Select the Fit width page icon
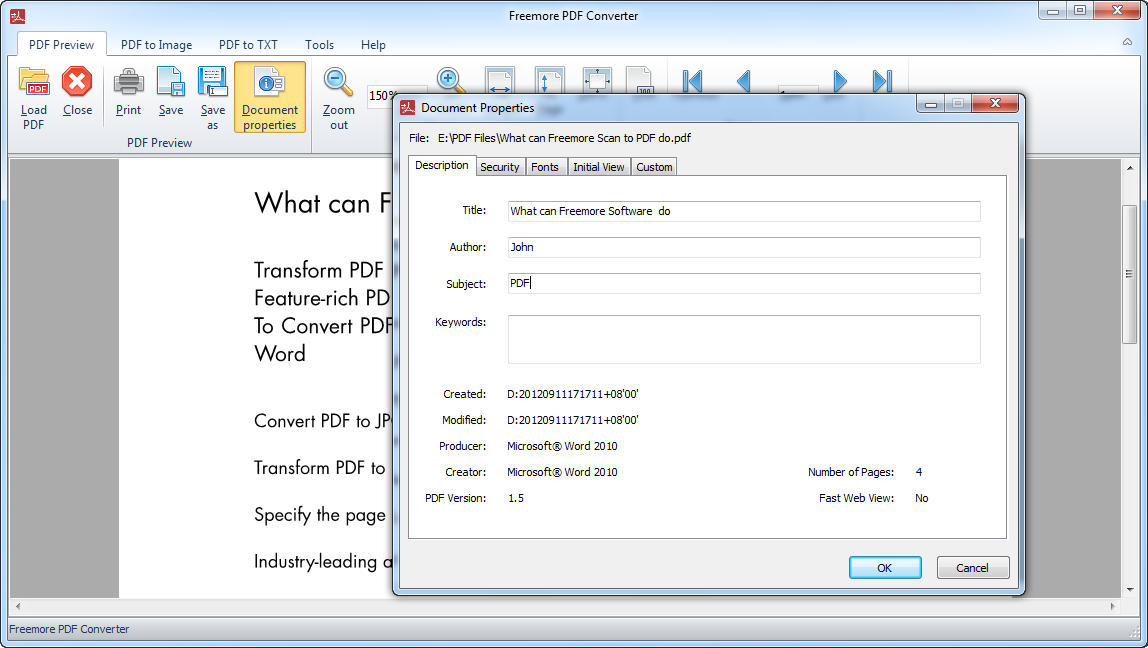 click(499, 81)
